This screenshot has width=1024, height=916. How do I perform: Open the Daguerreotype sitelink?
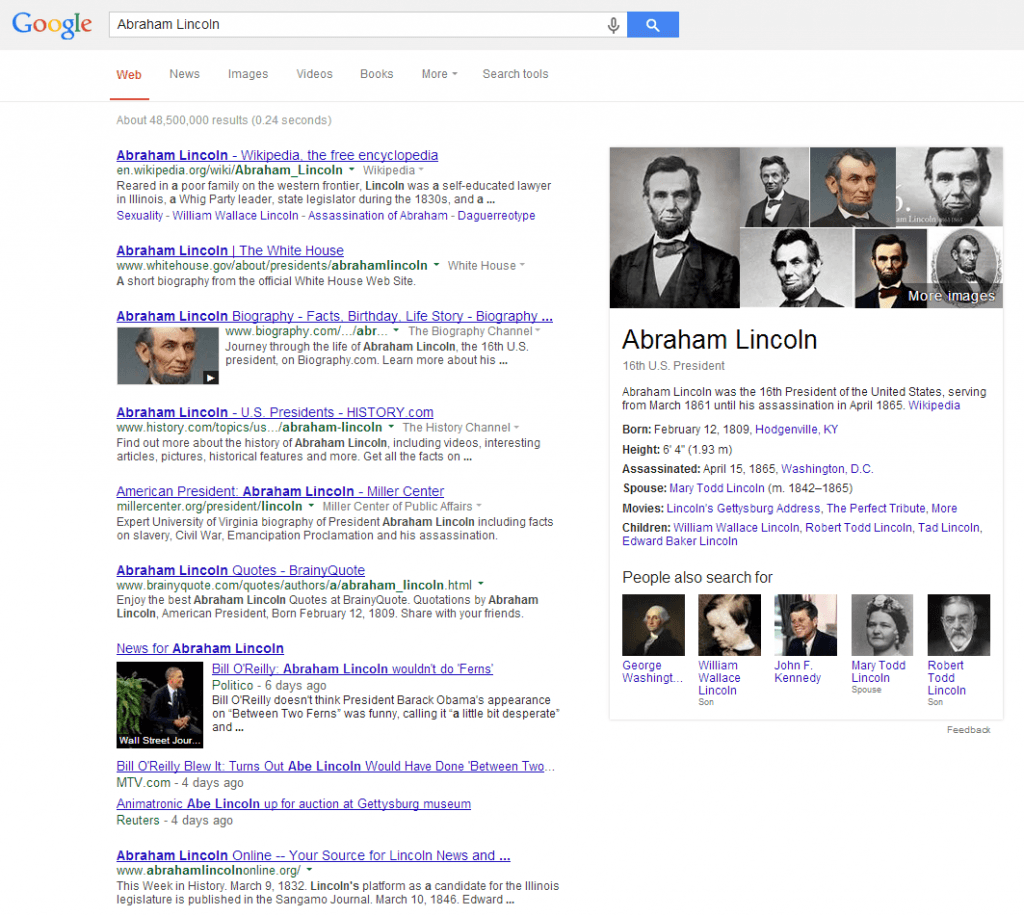(496, 215)
